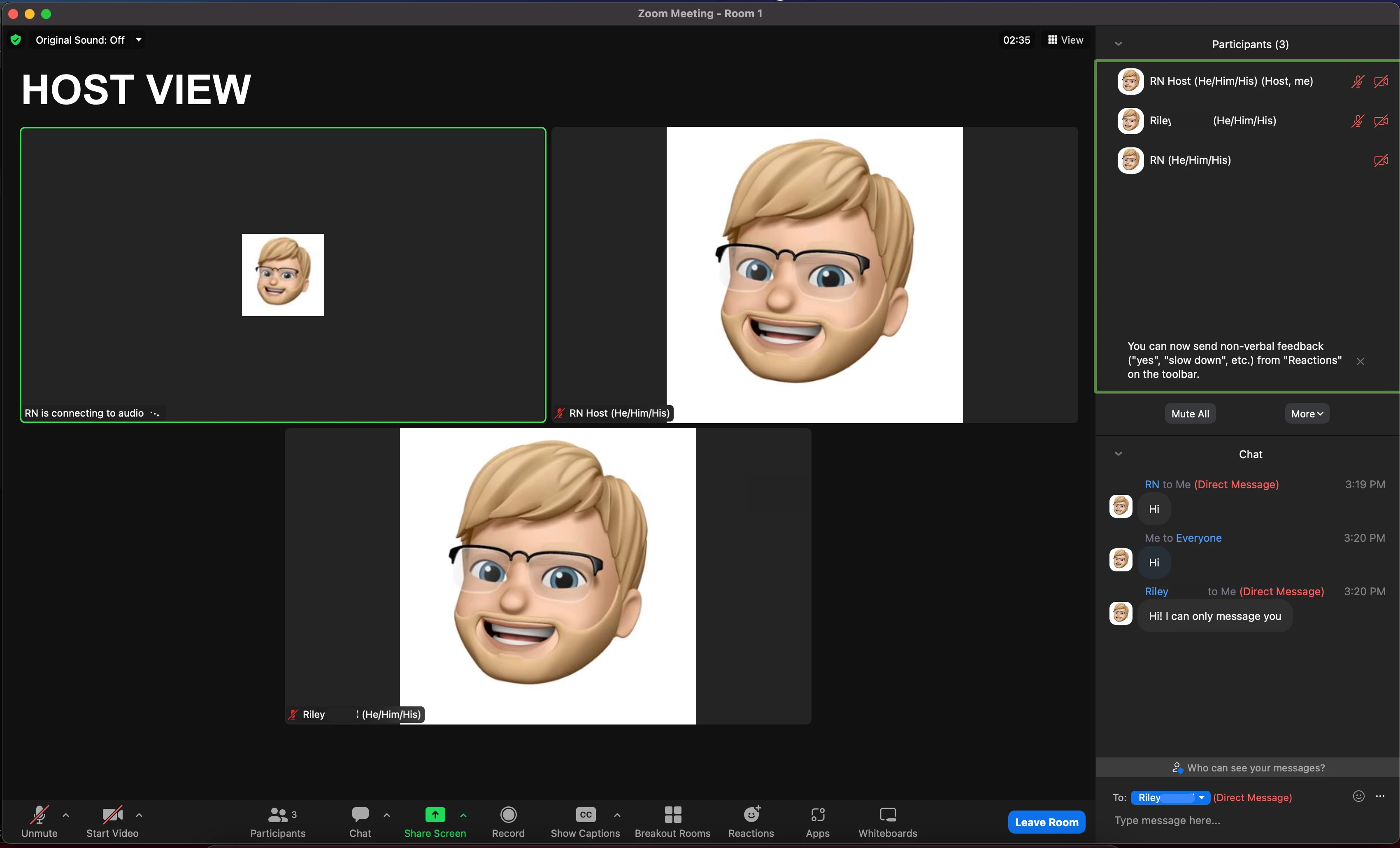Dismiss the non-verbal feedback notification
Screen dimensions: 1400x848
[1360, 361]
